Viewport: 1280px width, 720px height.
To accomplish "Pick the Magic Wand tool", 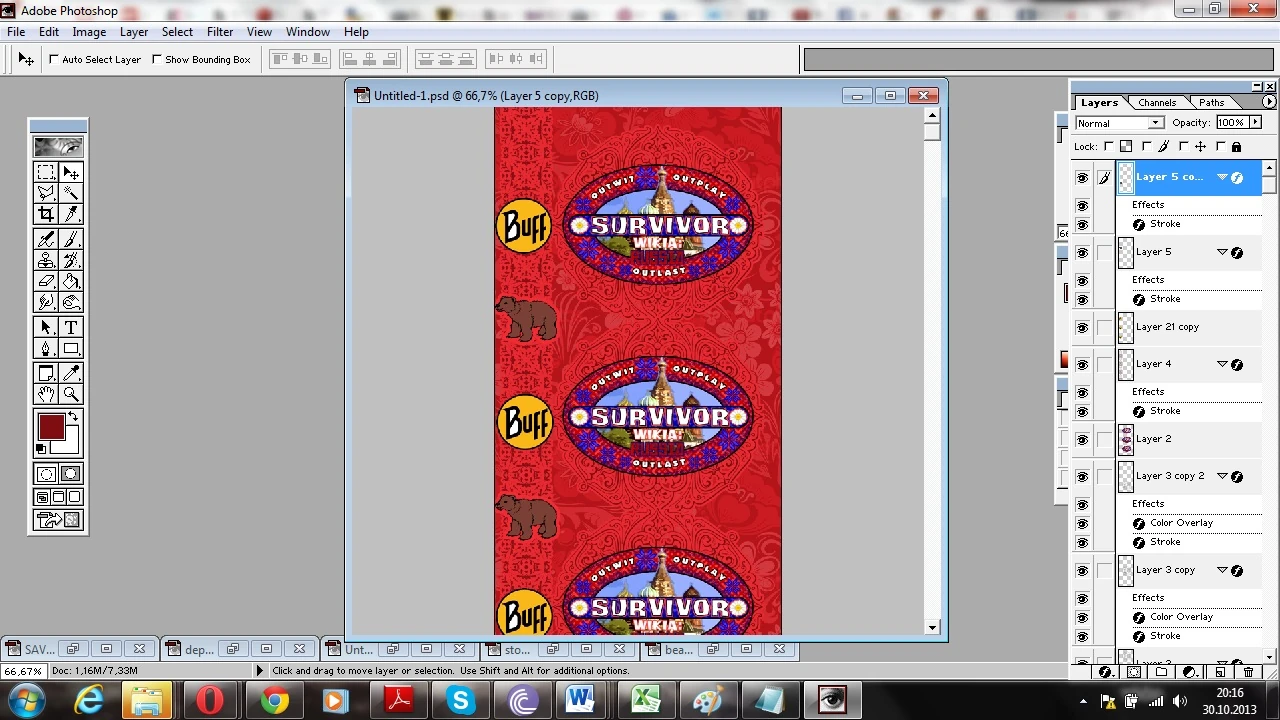I will click(71, 193).
